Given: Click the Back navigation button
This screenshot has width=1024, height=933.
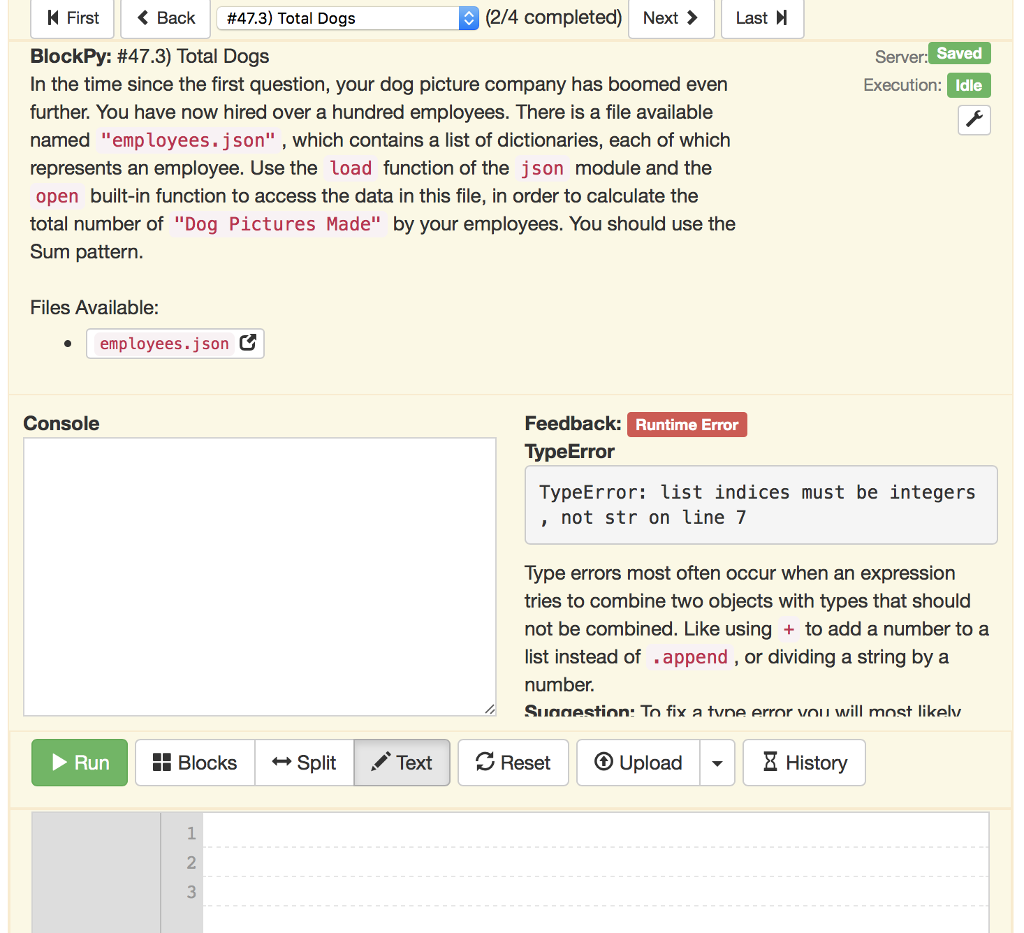Looking at the screenshot, I should pyautogui.click(x=164, y=18).
